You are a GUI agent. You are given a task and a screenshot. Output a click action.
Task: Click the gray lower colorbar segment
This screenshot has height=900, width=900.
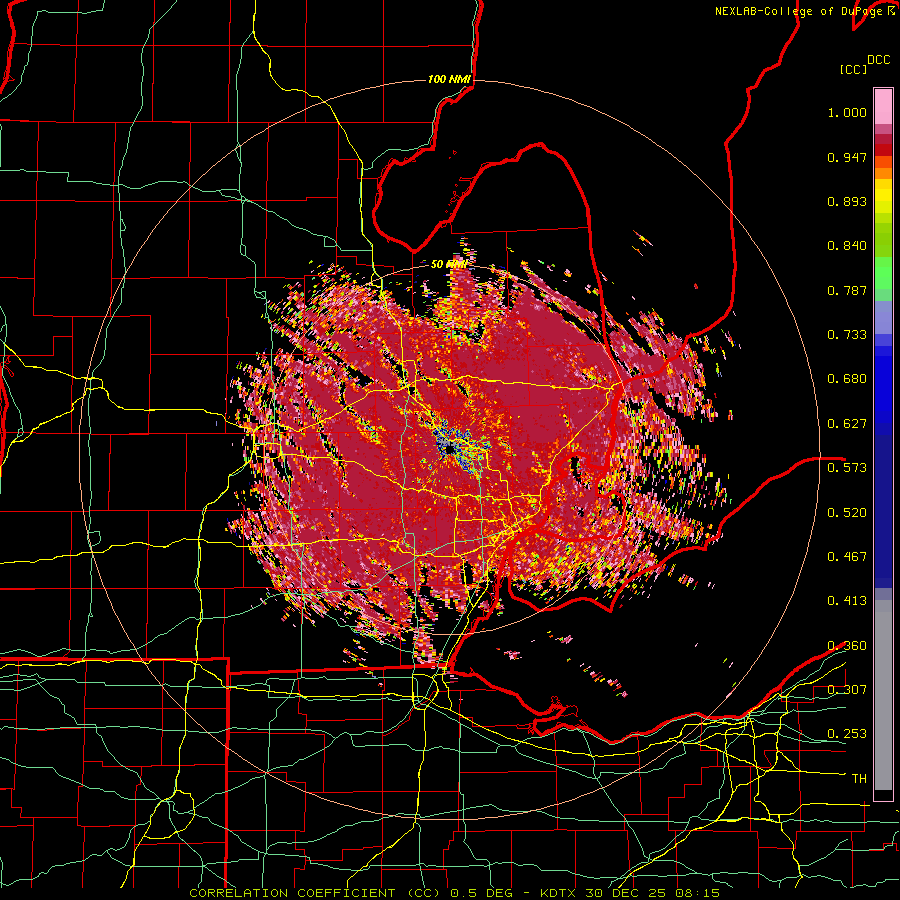883,695
